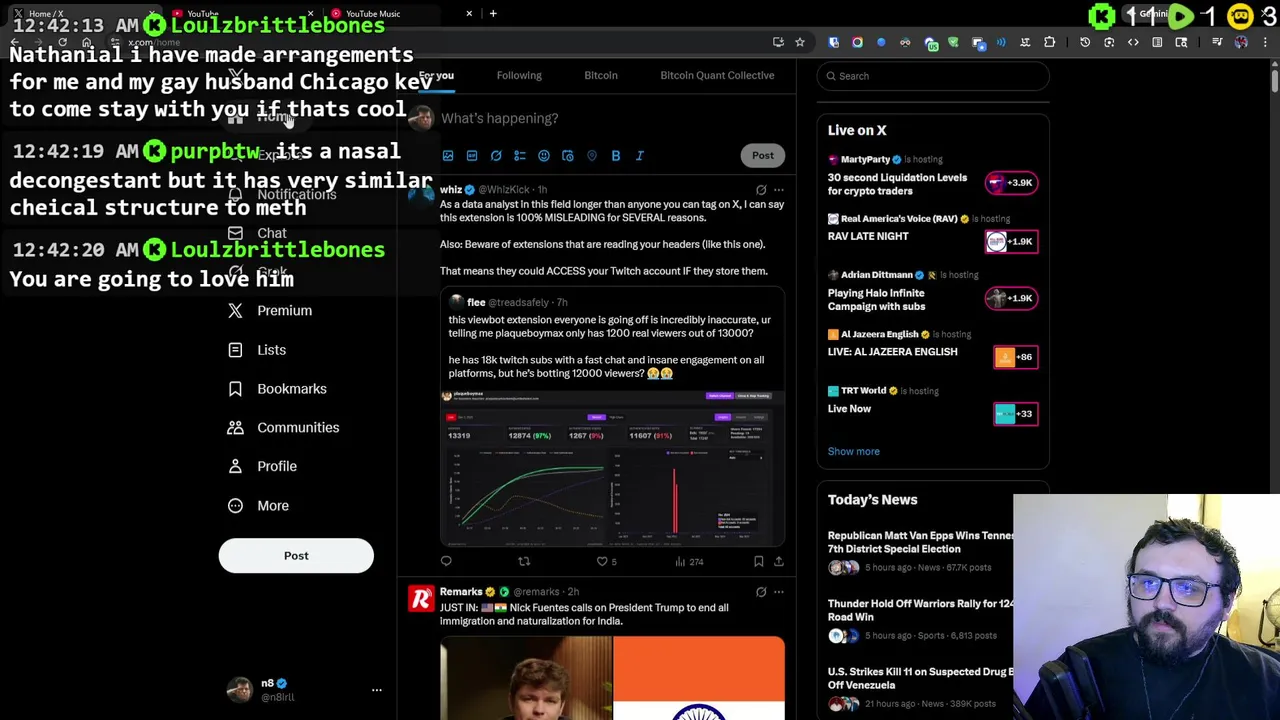Viewport: 1280px width, 720px height.
Task: Open Premium from the sidebar
Action: 270,311
